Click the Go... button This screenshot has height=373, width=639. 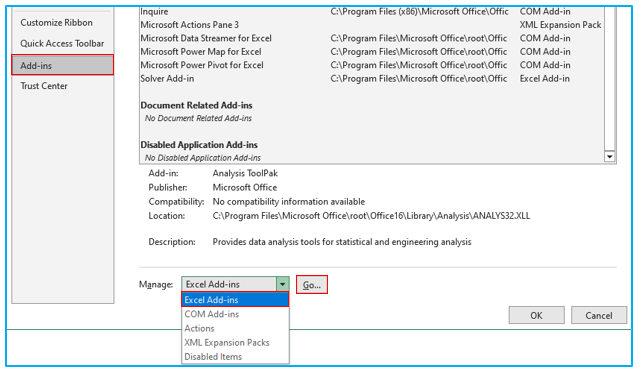coord(312,285)
